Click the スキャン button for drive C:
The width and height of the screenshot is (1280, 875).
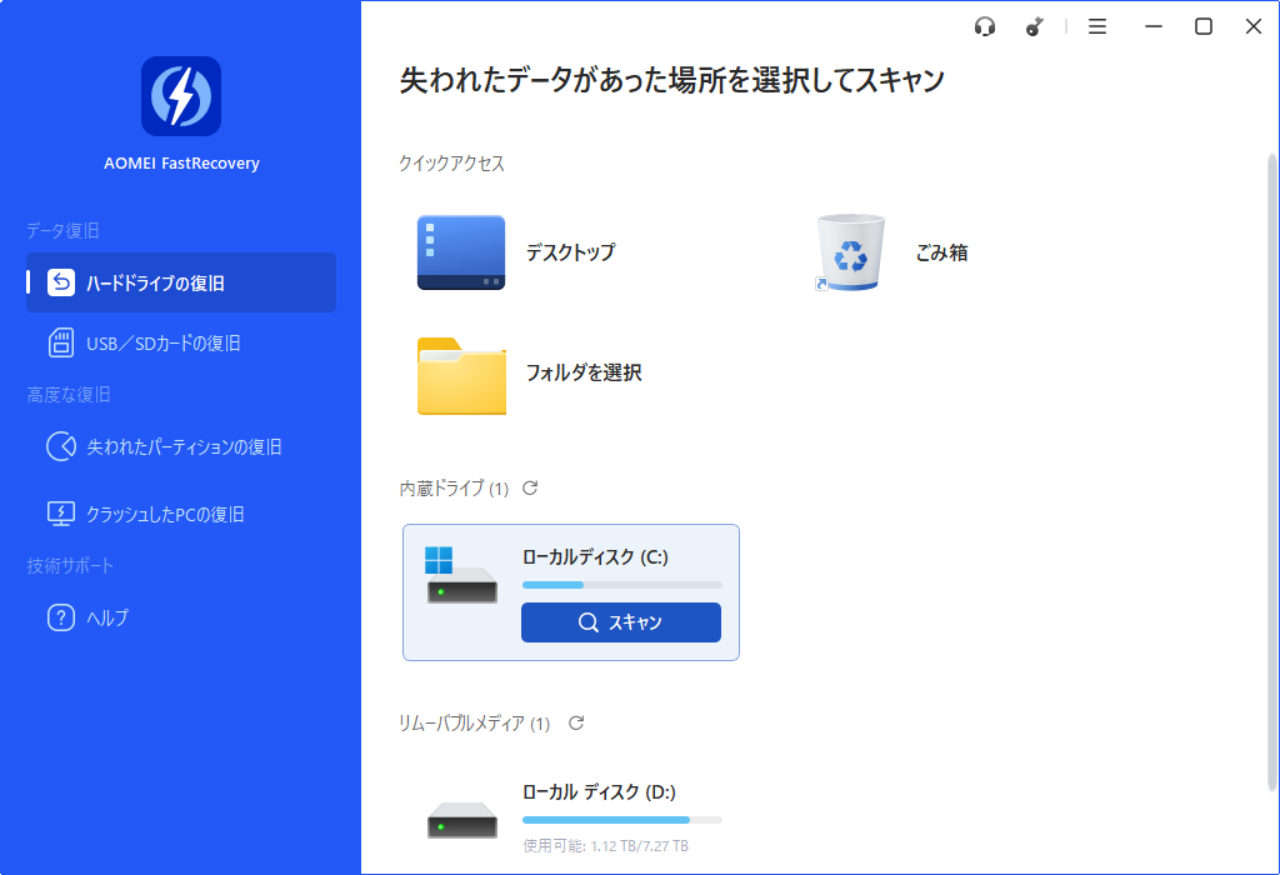(x=621, y=622)
